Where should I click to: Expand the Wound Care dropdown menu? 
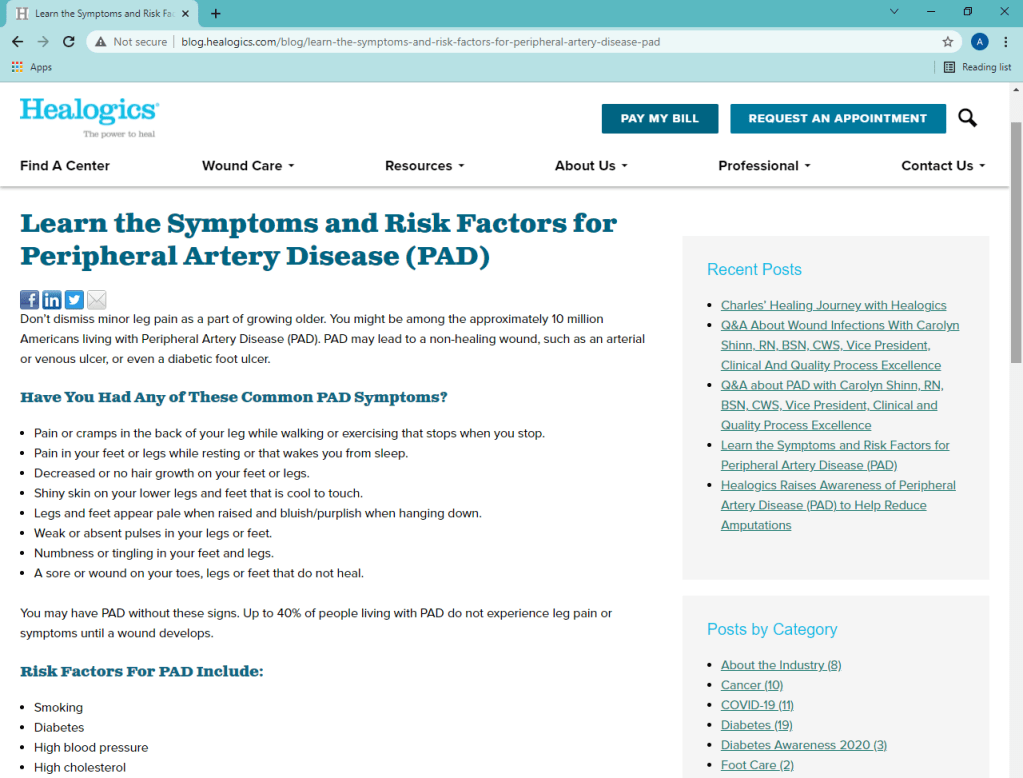[x=247, y=166]
